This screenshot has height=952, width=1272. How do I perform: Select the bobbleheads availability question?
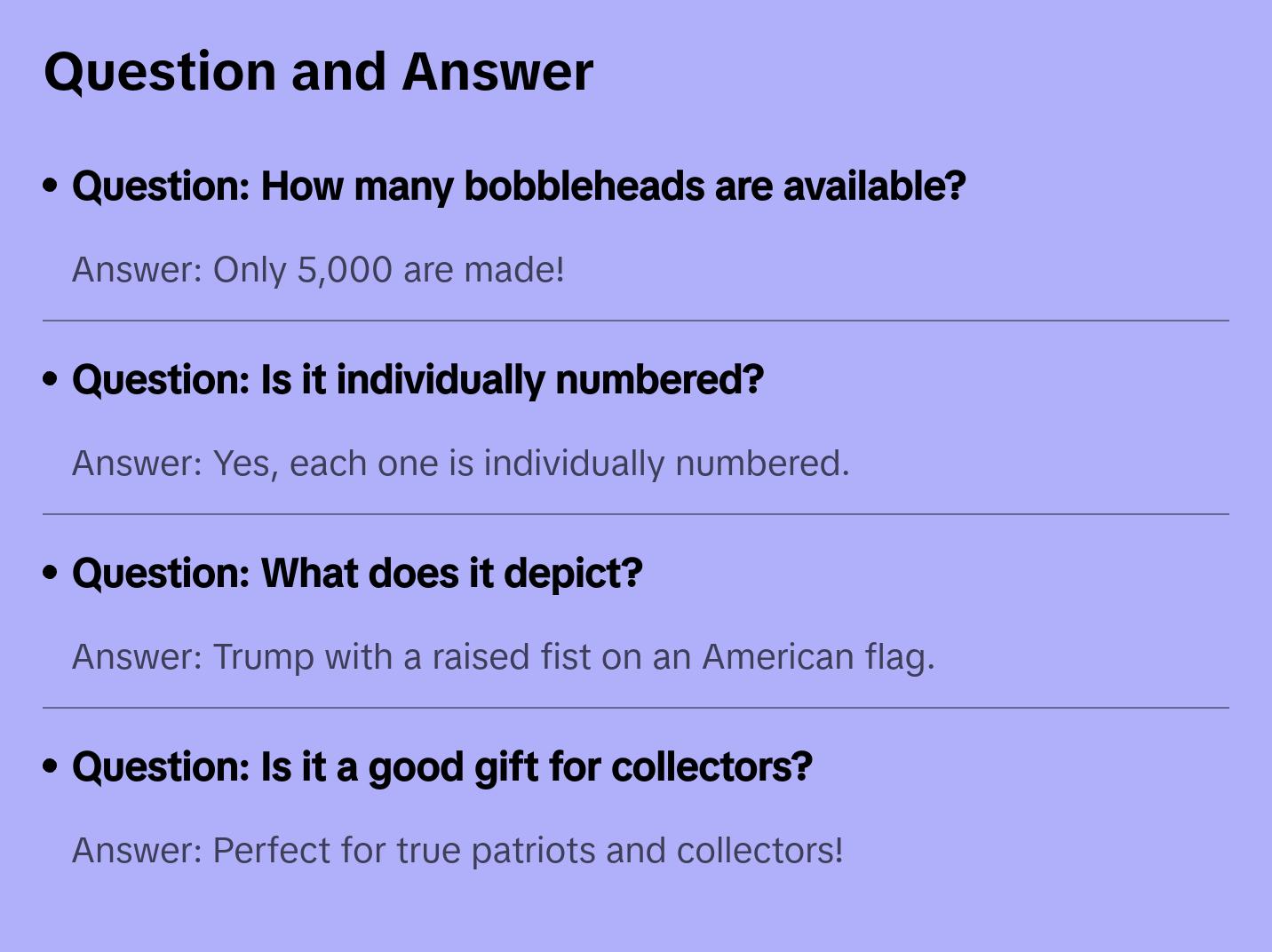point(519,186)
